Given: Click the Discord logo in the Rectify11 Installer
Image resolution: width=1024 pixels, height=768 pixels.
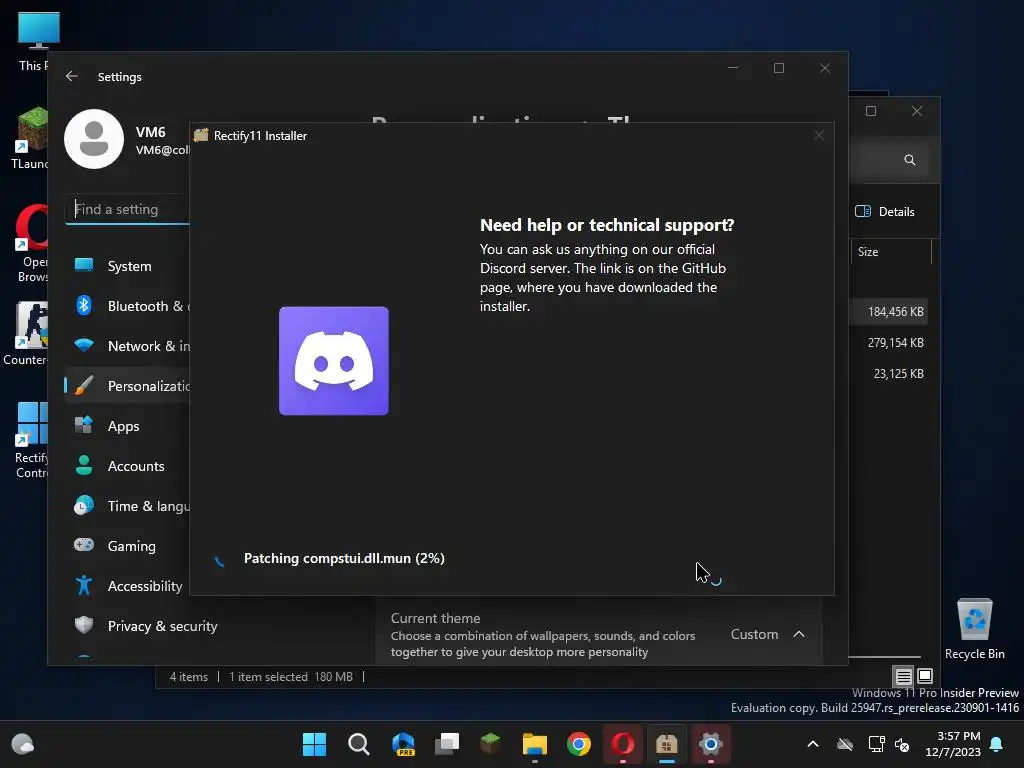Looking at the screenshot, I should 334,360.
